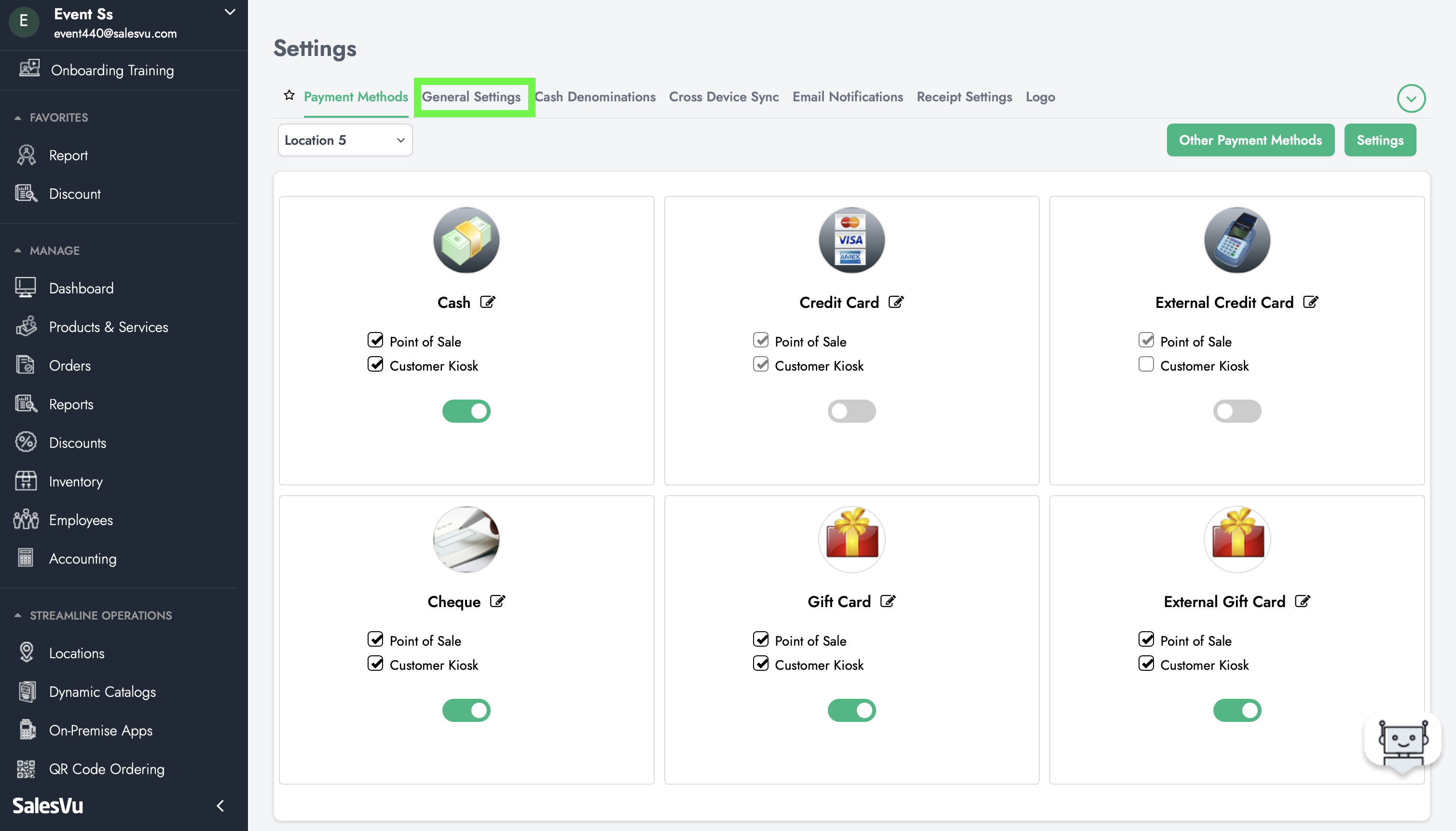
Task: Toggle the Credit Card payment method on/off
Action: tap(852, 411)
